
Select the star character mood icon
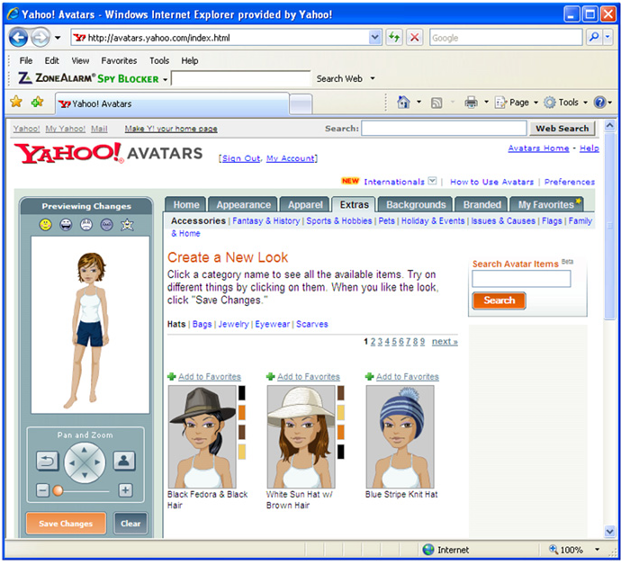[x=127, y=224]
